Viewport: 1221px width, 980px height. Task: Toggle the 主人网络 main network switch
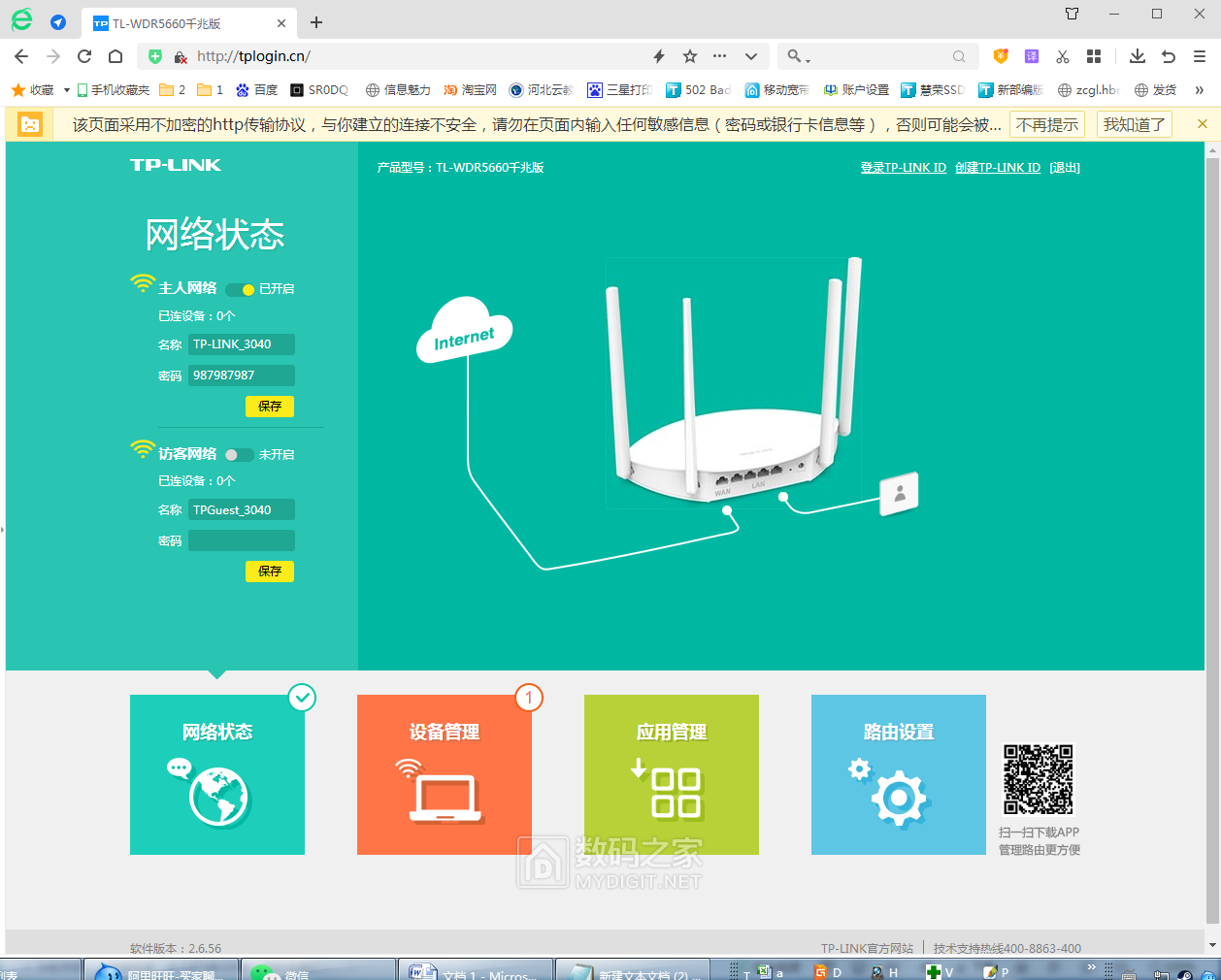240,289
